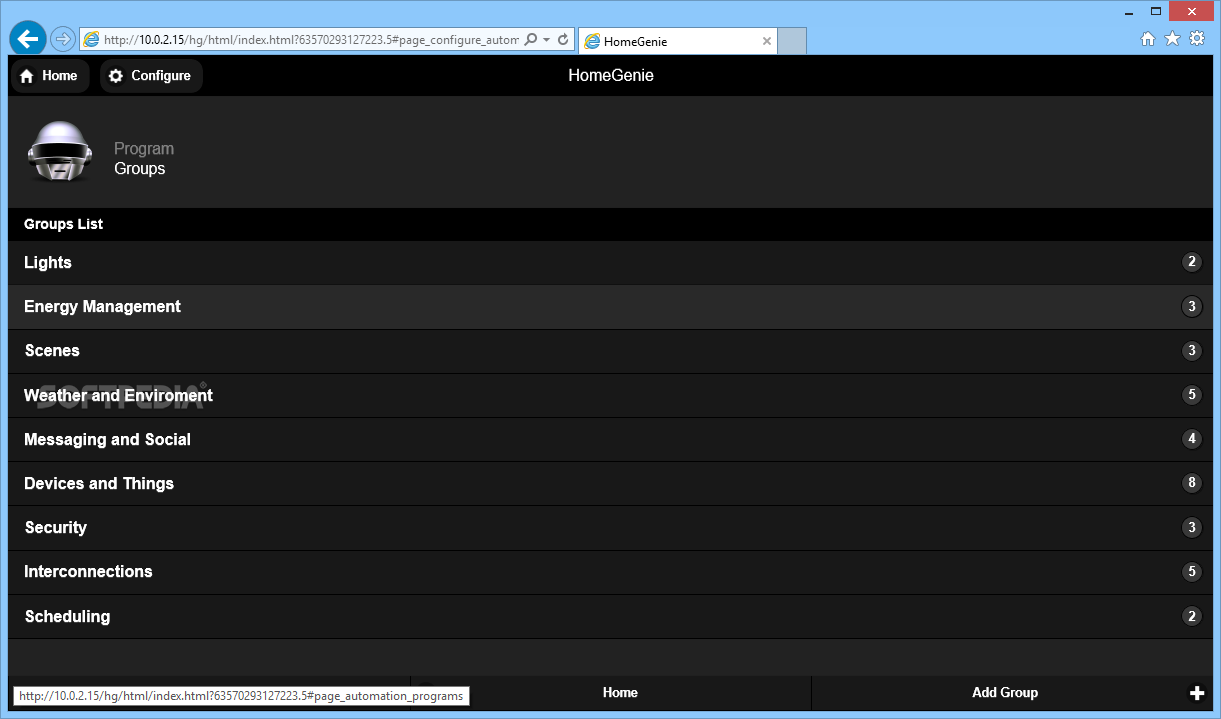Go back with the browser back arrow

tap(28, 38)
